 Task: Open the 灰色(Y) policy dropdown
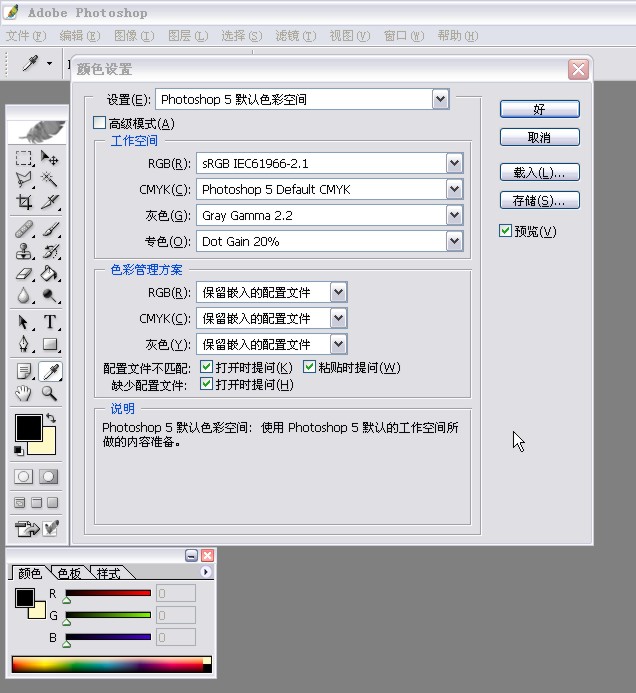pos(339,344)
